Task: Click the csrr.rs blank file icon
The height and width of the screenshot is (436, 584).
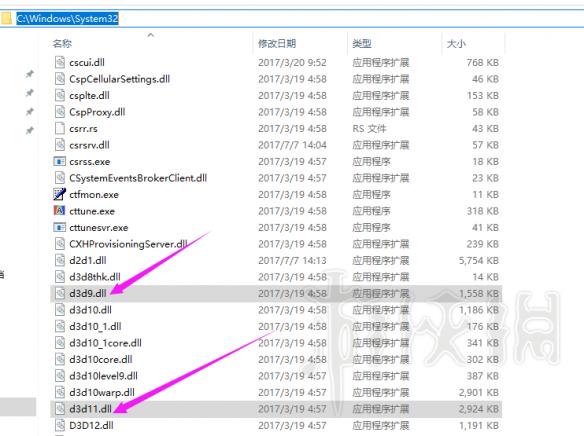Action: [x=60, y=128]
